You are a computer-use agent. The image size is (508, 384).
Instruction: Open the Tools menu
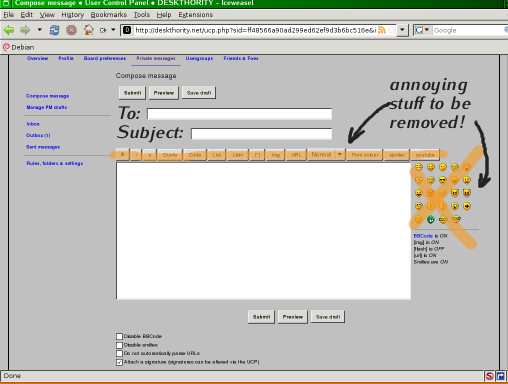(142, 15)
